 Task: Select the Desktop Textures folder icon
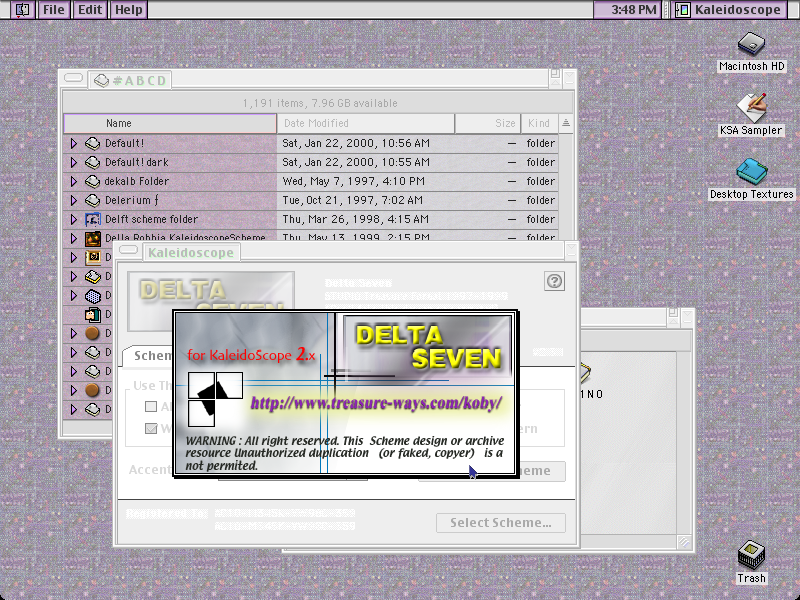coord(752,171)
